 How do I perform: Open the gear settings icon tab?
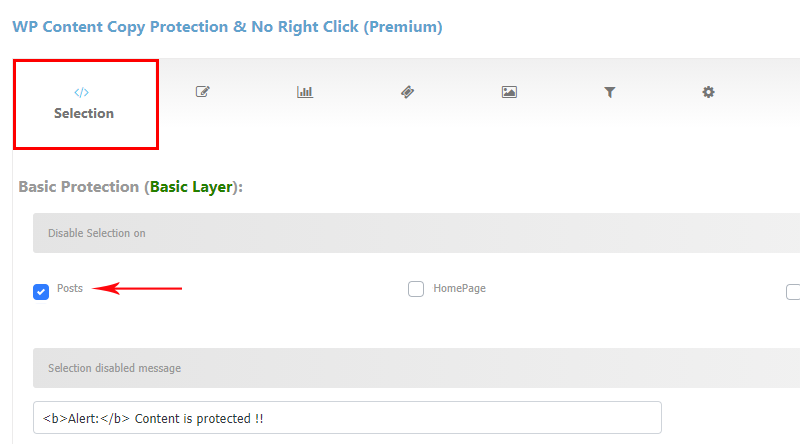pyautogui.click(x=708, y=92)
